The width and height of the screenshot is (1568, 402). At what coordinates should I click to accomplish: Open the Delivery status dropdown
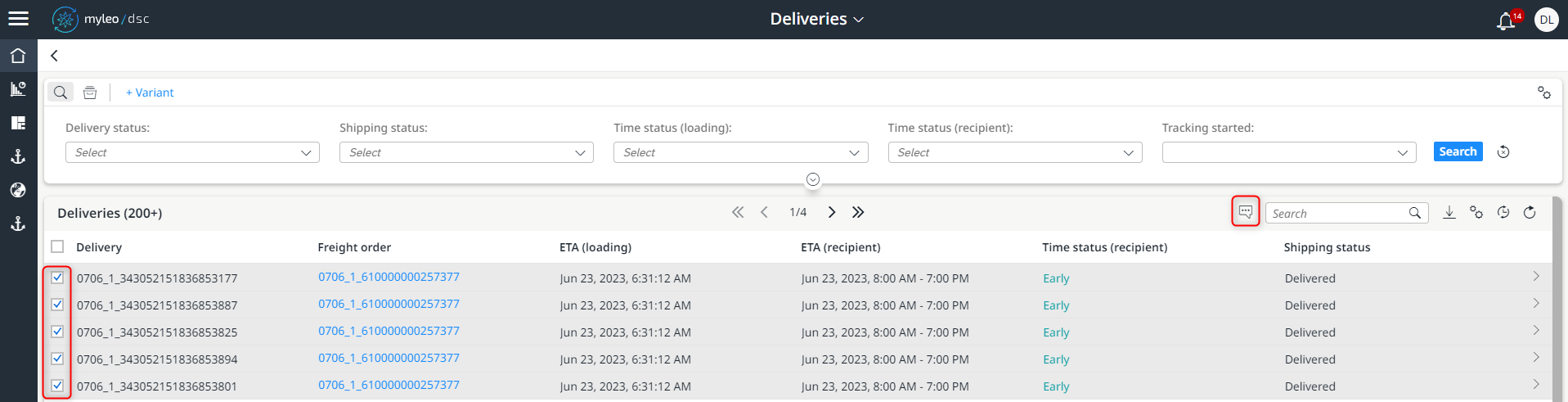click(192, 152)
